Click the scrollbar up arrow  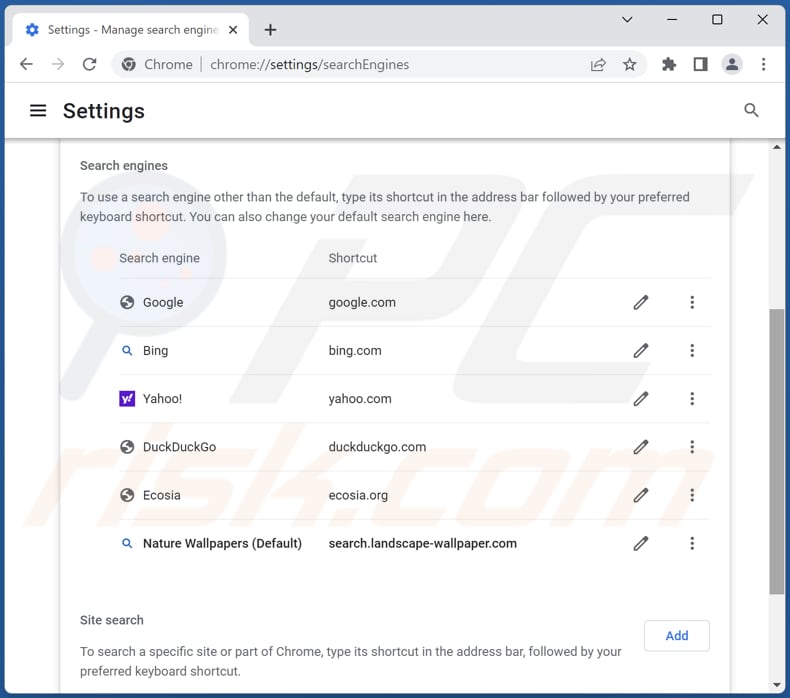pos(776,147)
